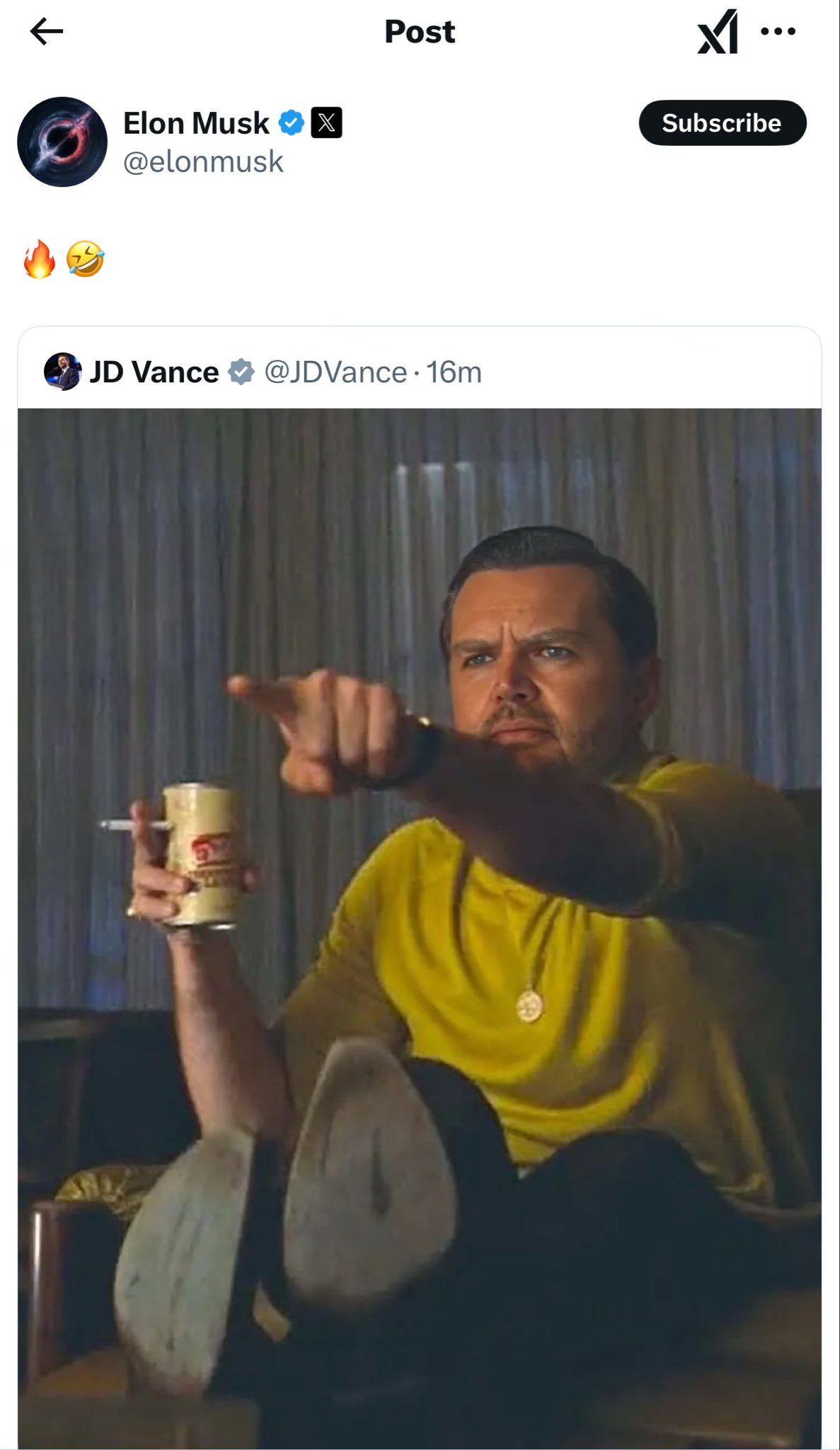Tap JD Vance's small avatar in quoted post
The width and height of the screenshot is (840, 1450).
62,372
